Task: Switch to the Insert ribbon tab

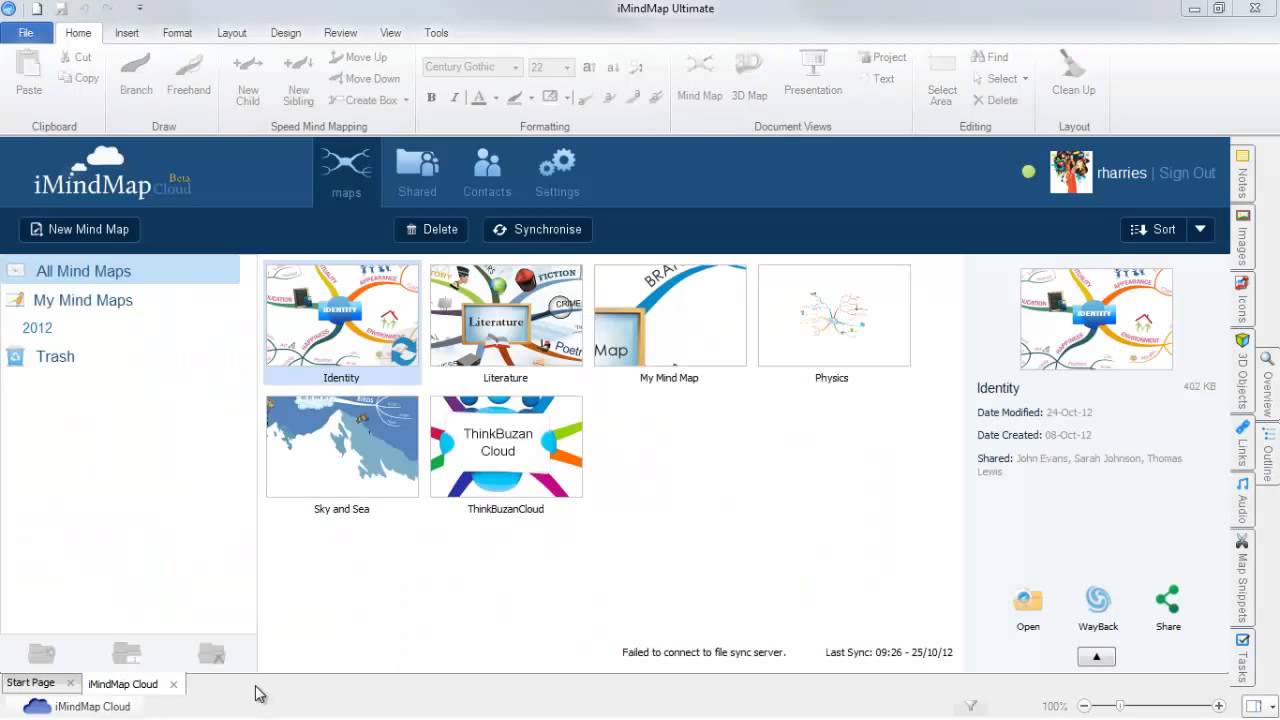Action: [127, 33]
